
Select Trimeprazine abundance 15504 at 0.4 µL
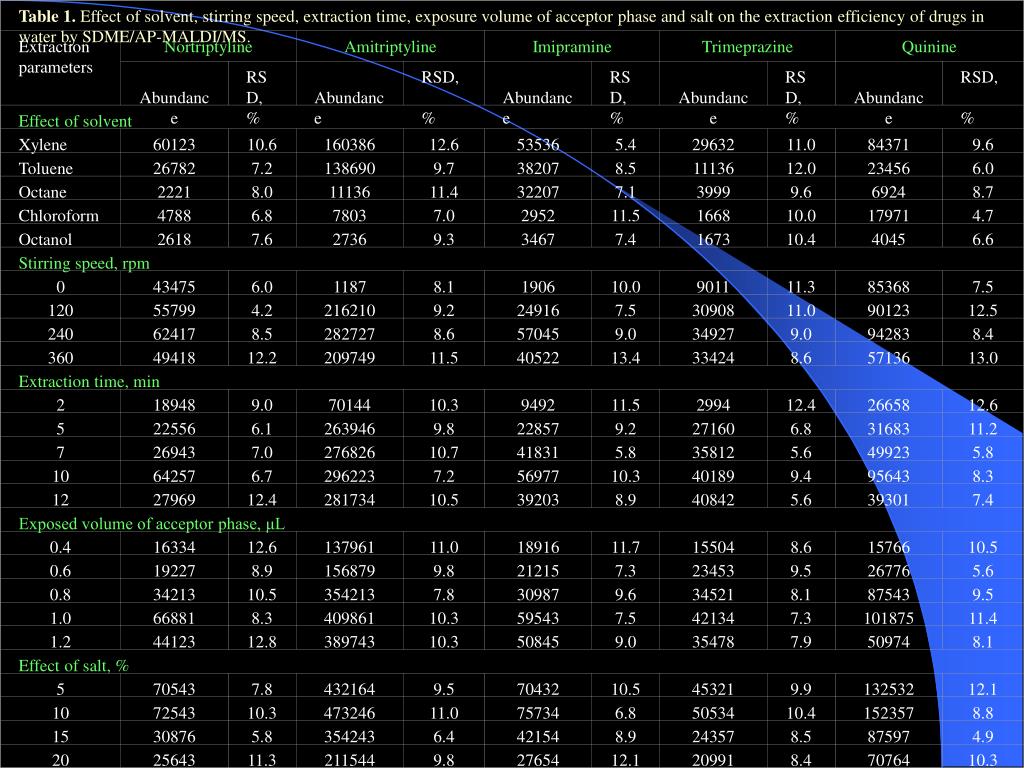[713, 547]
